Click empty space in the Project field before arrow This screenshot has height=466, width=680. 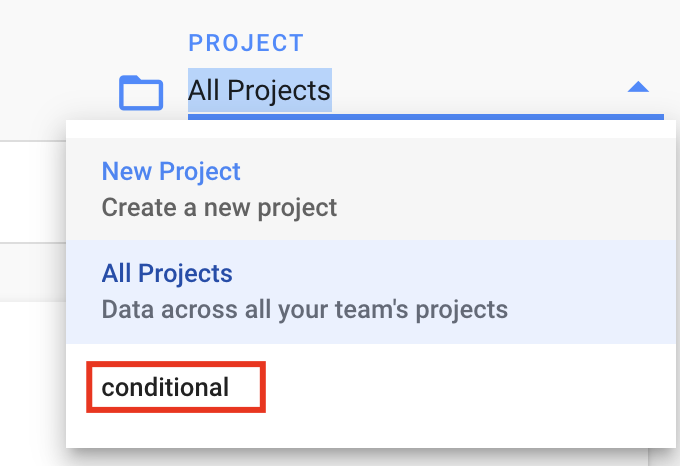coord(477,90)
